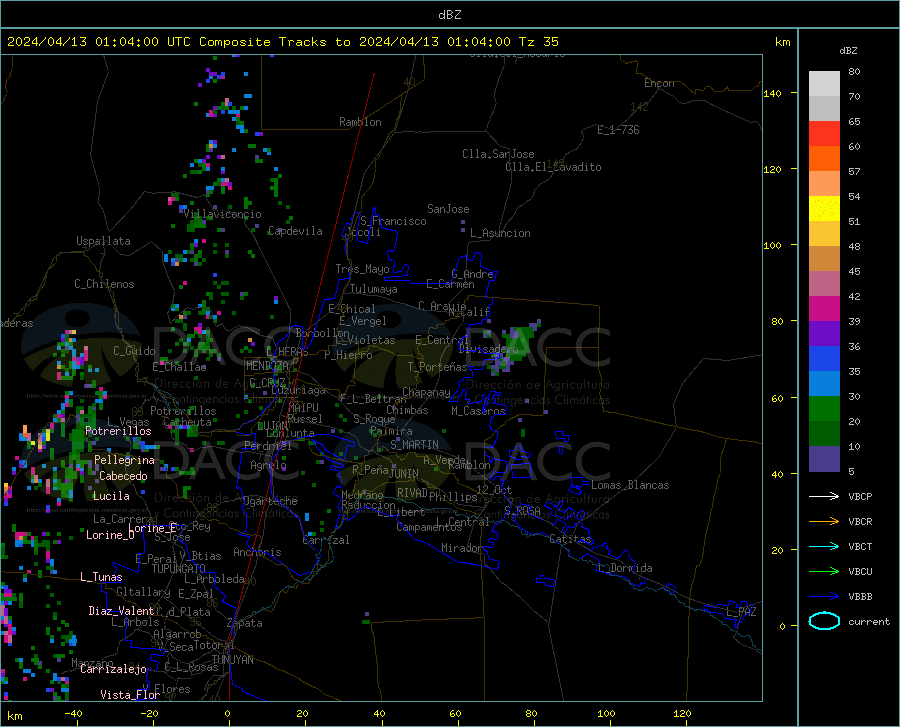Click the L_Dormida map label
The image size is (900, 727).
tap(624, 568)
